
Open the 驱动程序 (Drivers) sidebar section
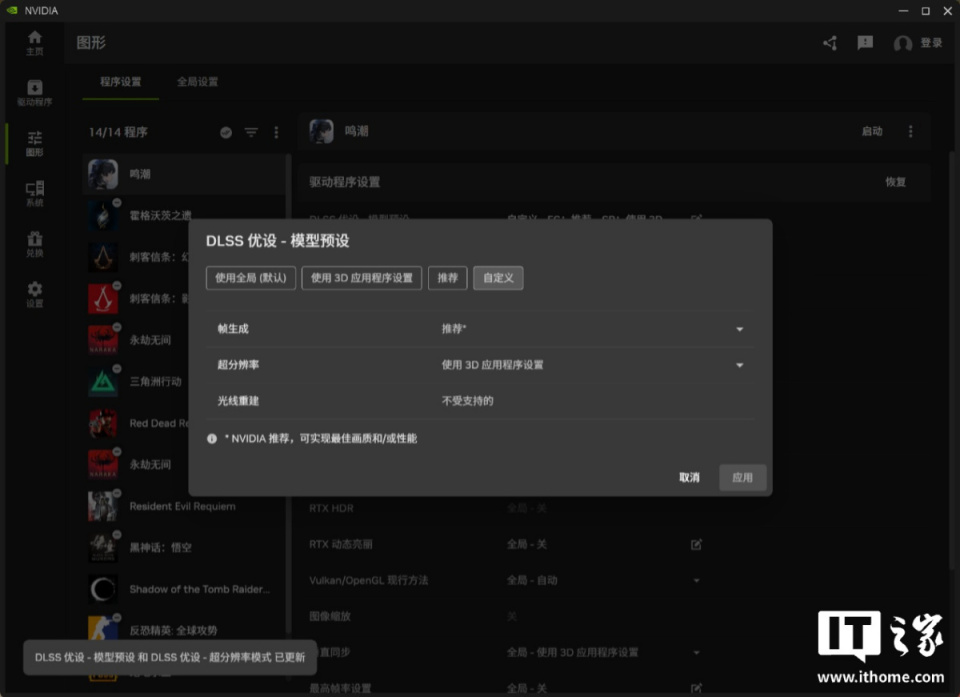point(34,92)
